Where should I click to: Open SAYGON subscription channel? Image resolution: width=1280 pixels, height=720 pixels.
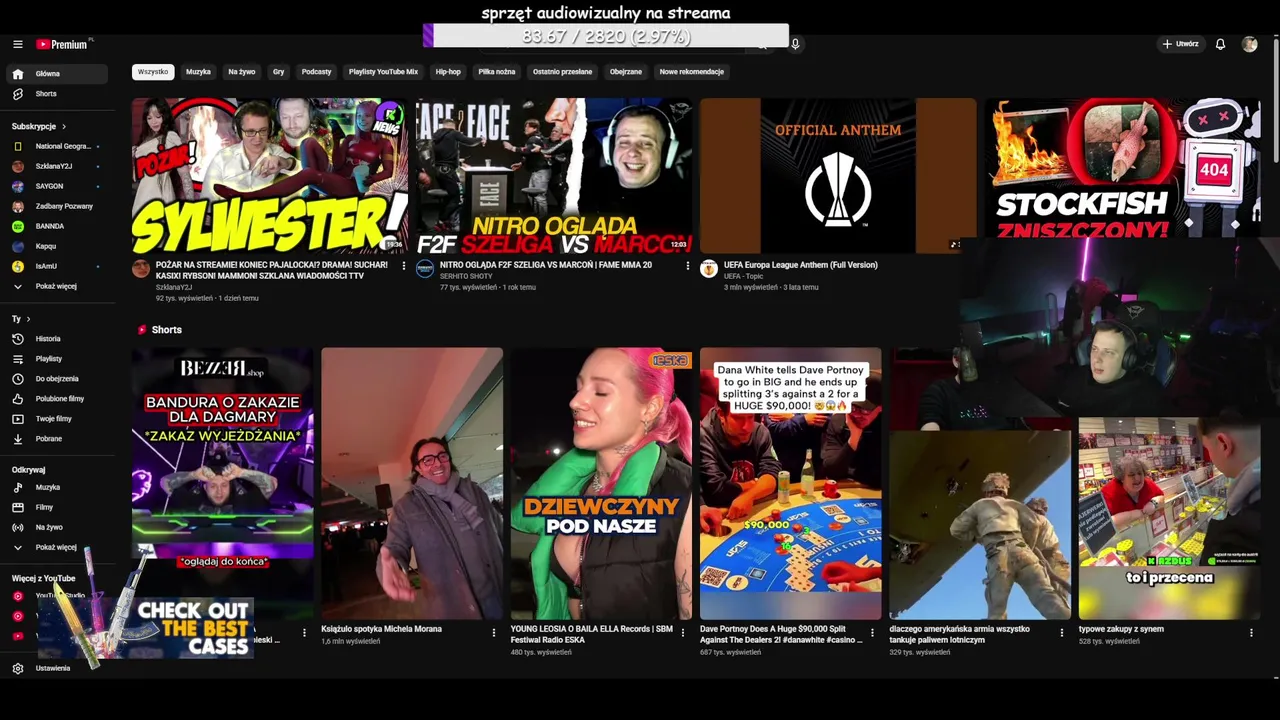(59, 186)
